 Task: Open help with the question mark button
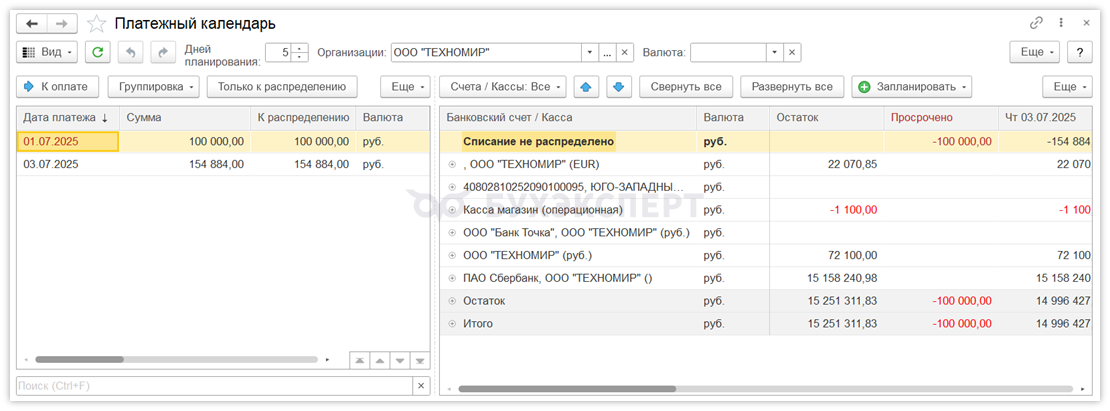click(x=1079, y=52)
